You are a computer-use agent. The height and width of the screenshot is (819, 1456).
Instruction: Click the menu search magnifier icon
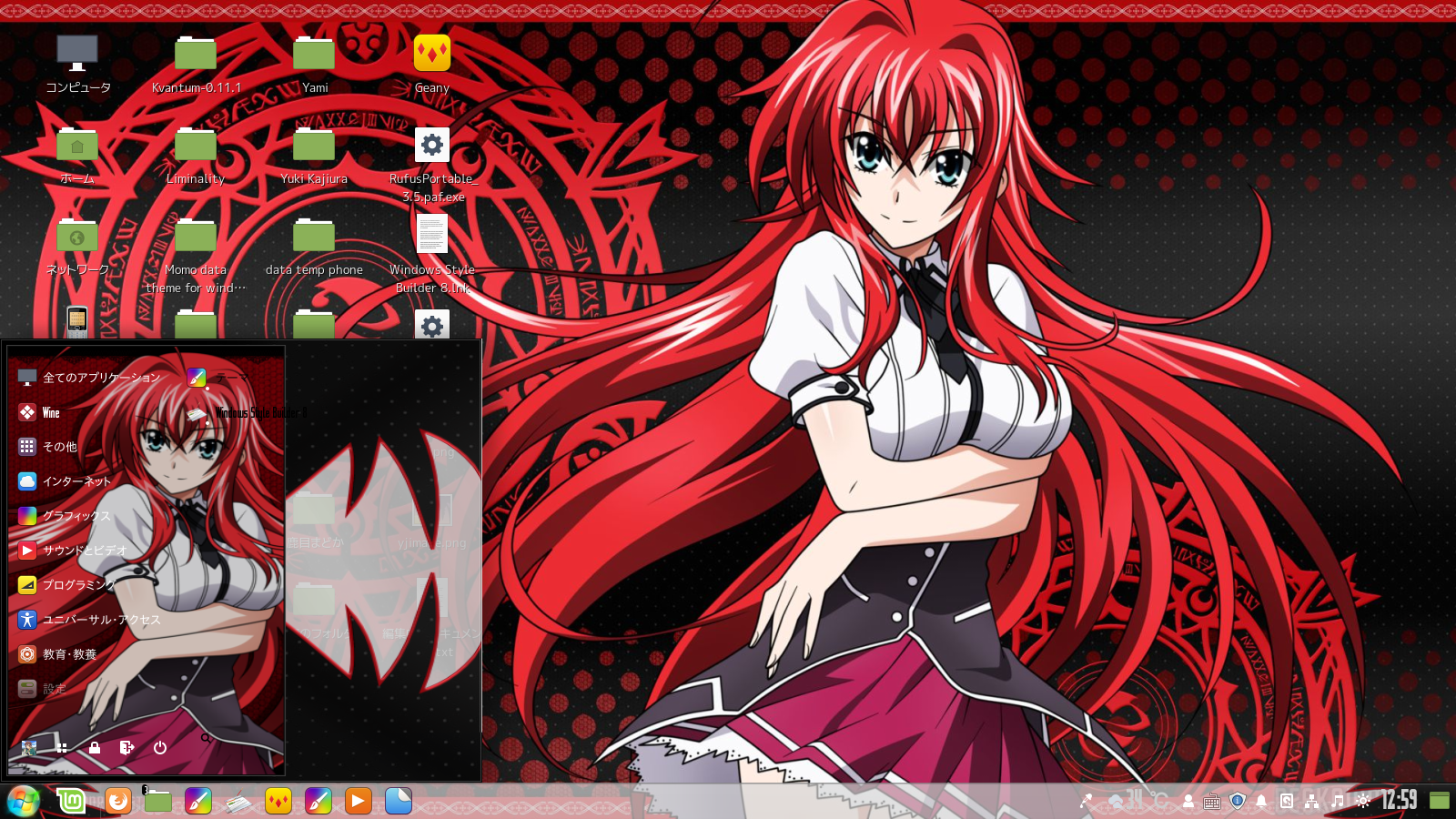(206, 738)
